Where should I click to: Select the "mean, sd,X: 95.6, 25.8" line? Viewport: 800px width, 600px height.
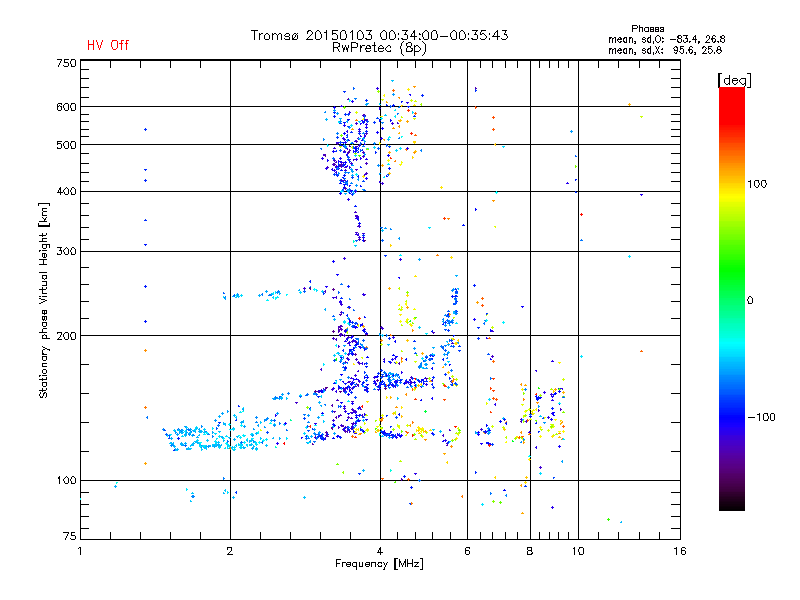click(x=665, y=50)
